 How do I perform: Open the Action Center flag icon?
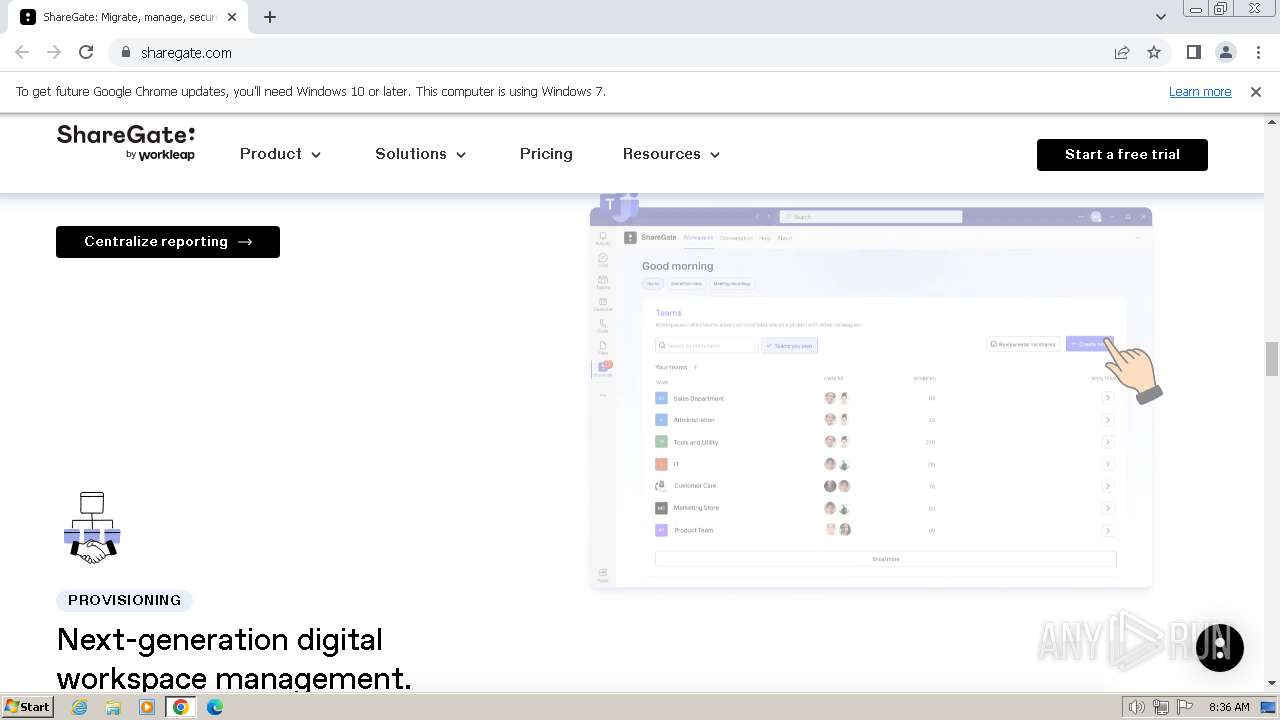pos(1184,707)
